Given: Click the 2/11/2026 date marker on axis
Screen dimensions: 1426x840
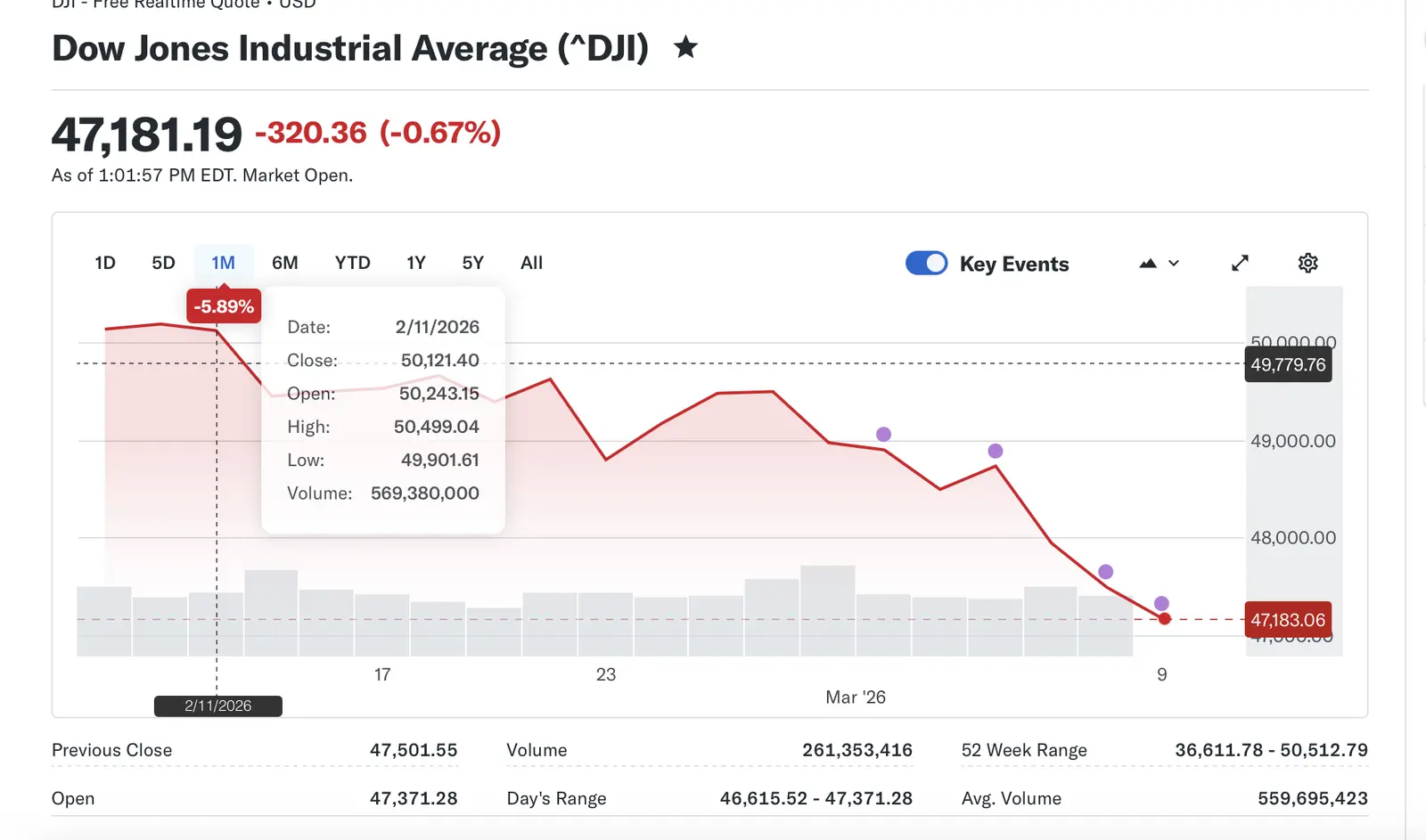Looking at the screenshot, I should tap(218, 706).
